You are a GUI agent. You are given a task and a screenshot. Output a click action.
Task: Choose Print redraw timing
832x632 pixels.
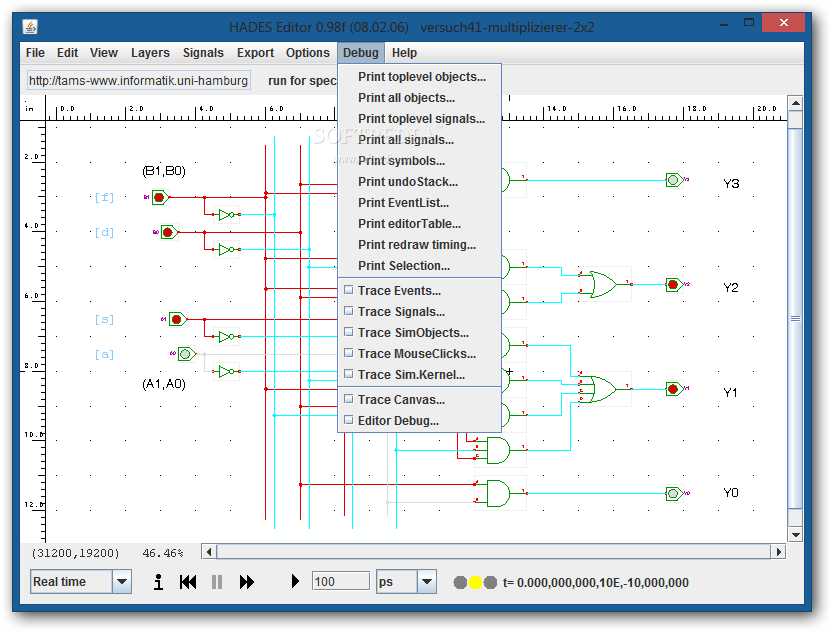click(x=420, y=245)
